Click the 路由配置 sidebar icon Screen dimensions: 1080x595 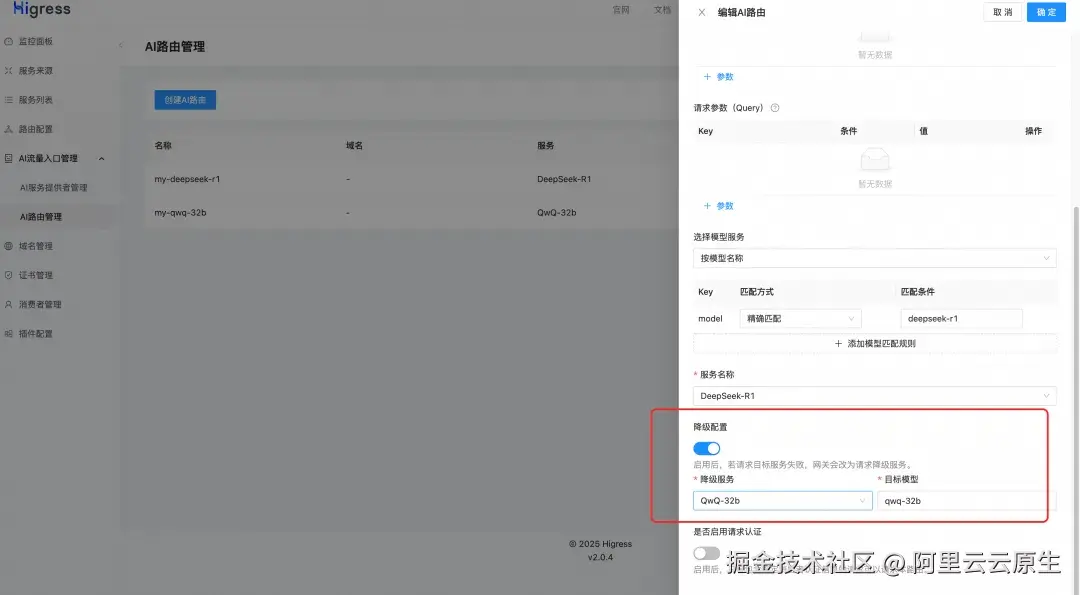click(9, 129)
